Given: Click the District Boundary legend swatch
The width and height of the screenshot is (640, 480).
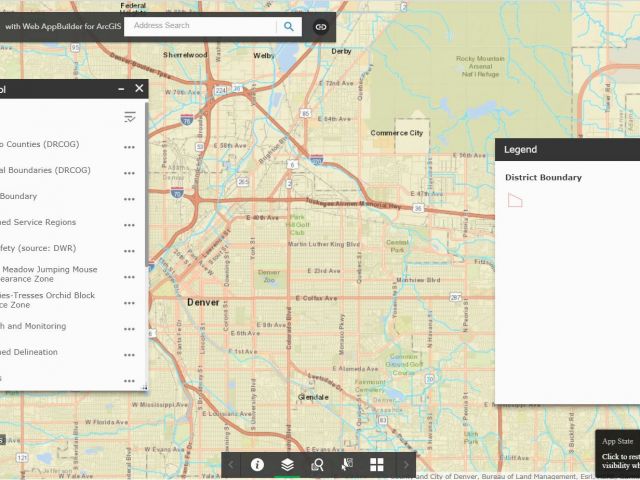Looking at the screenshot, I should tap(515, 200).
